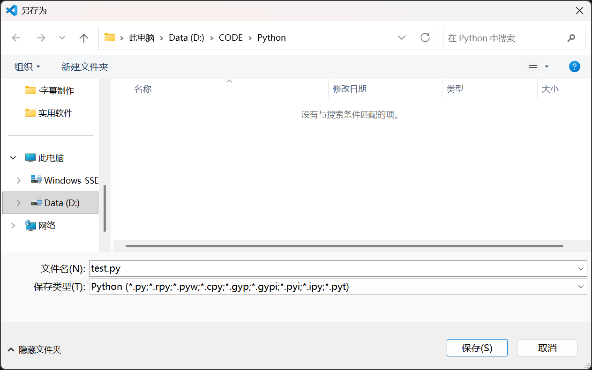The height and width of the screenshot is (370, 592).
Task: Click 新建文件夹 button
Action: [85, 67]
